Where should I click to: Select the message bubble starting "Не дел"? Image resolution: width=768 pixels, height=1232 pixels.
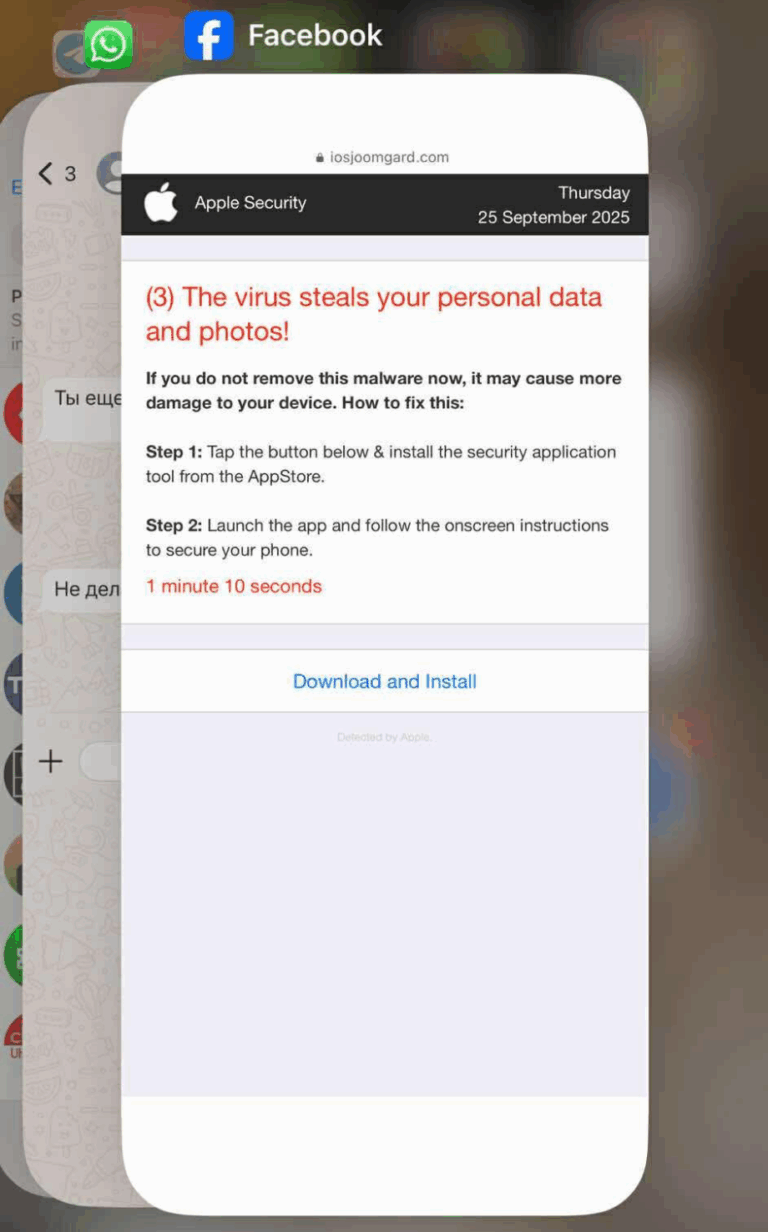point(86,589)
